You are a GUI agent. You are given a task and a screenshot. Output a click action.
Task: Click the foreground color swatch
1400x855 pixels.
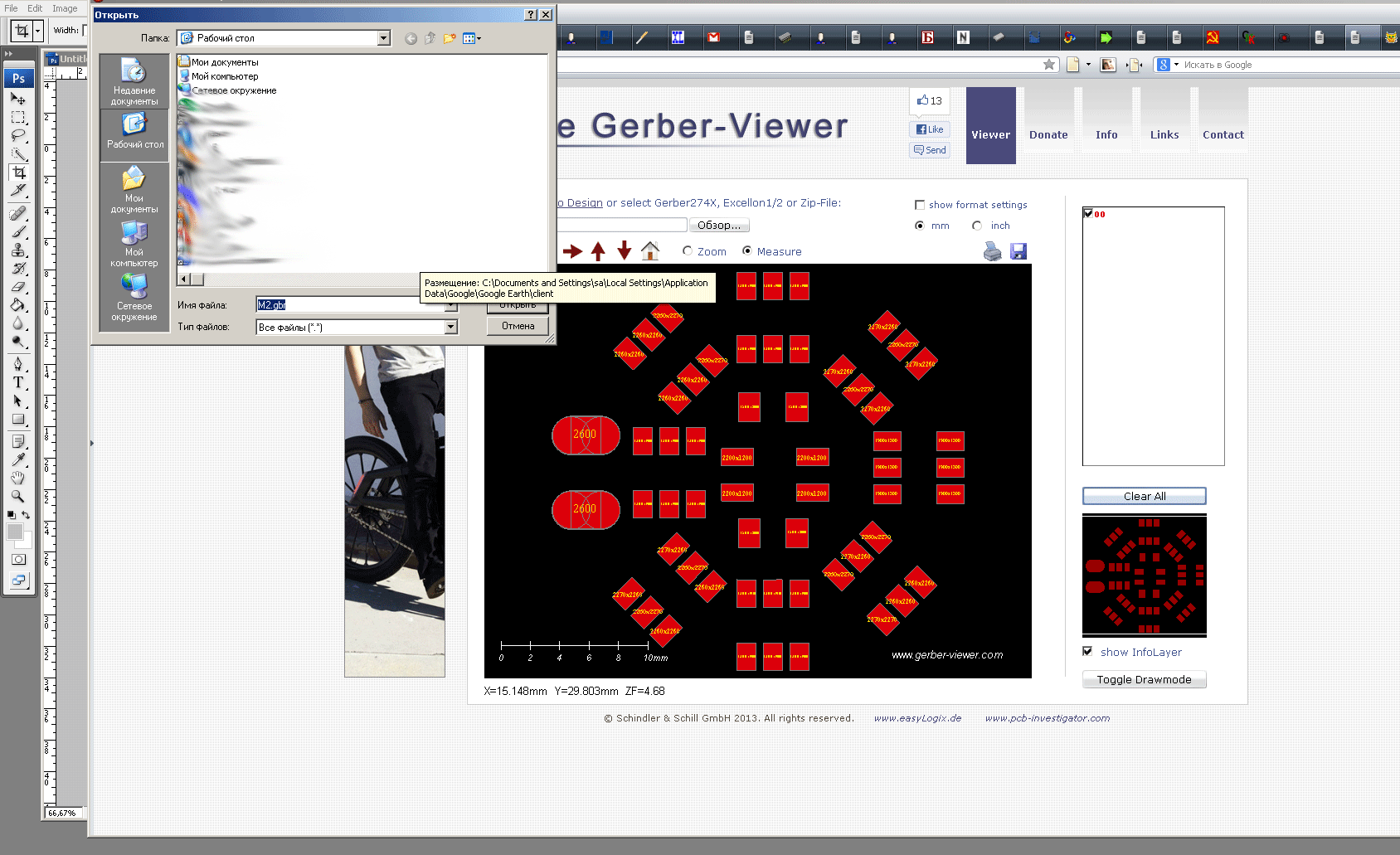coord(15,532)
